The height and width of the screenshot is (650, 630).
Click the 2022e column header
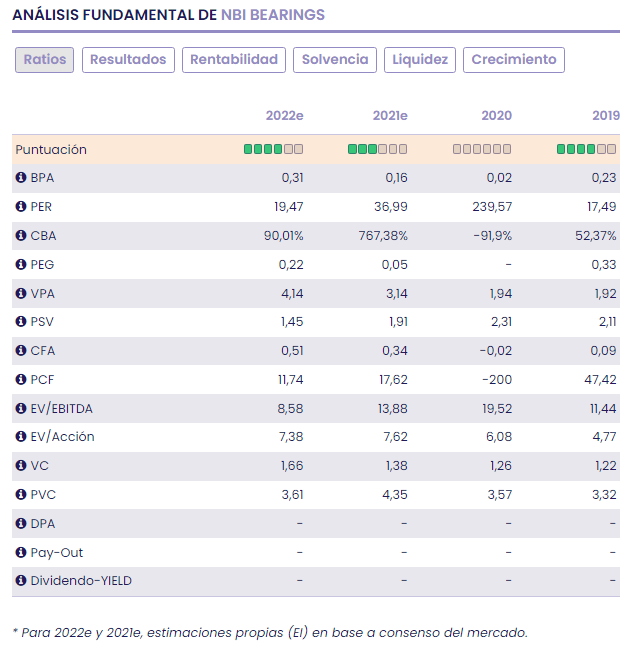[284, 116]
